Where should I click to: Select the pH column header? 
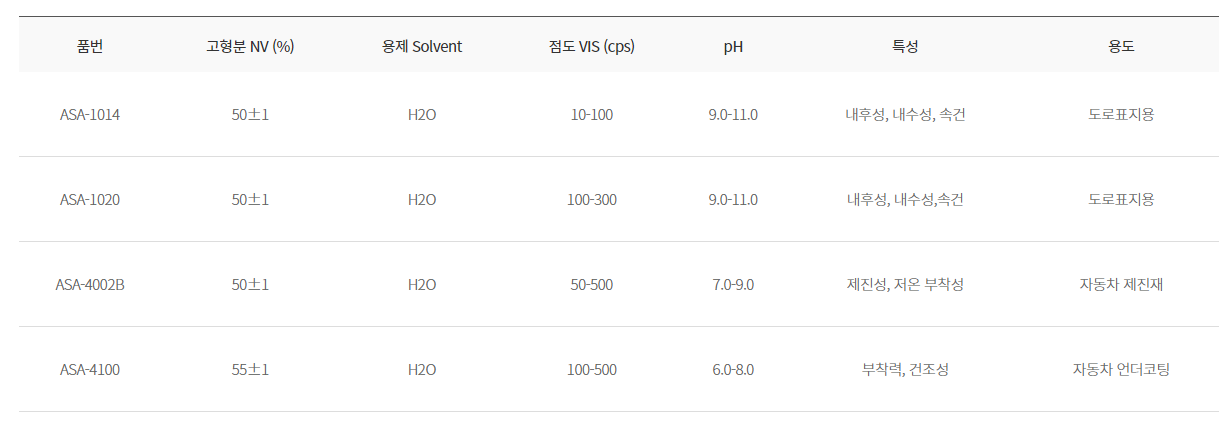[x=733, y=46]
